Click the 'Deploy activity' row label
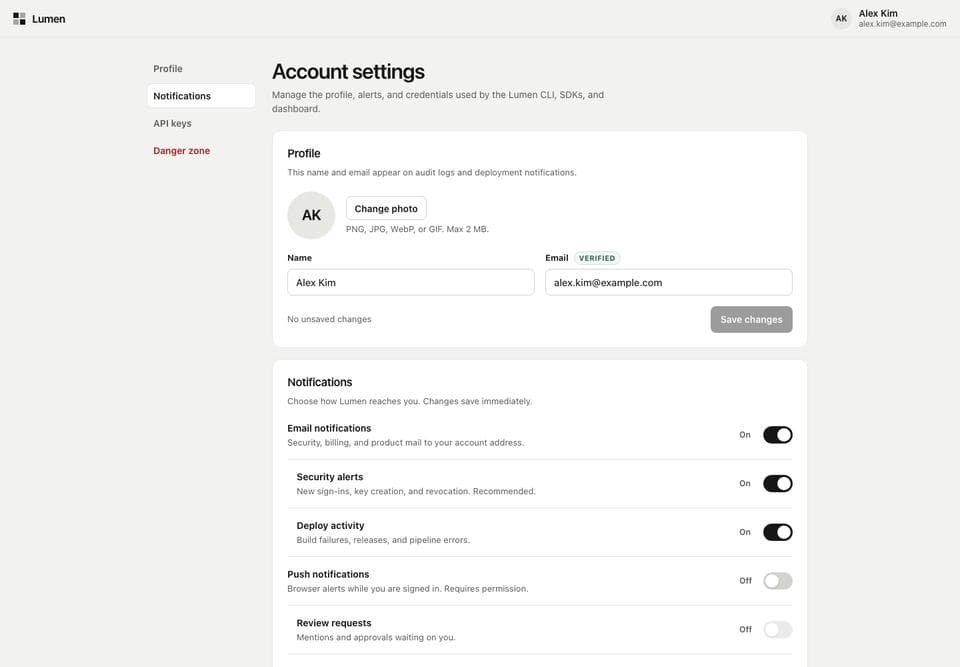 [330, 526]
